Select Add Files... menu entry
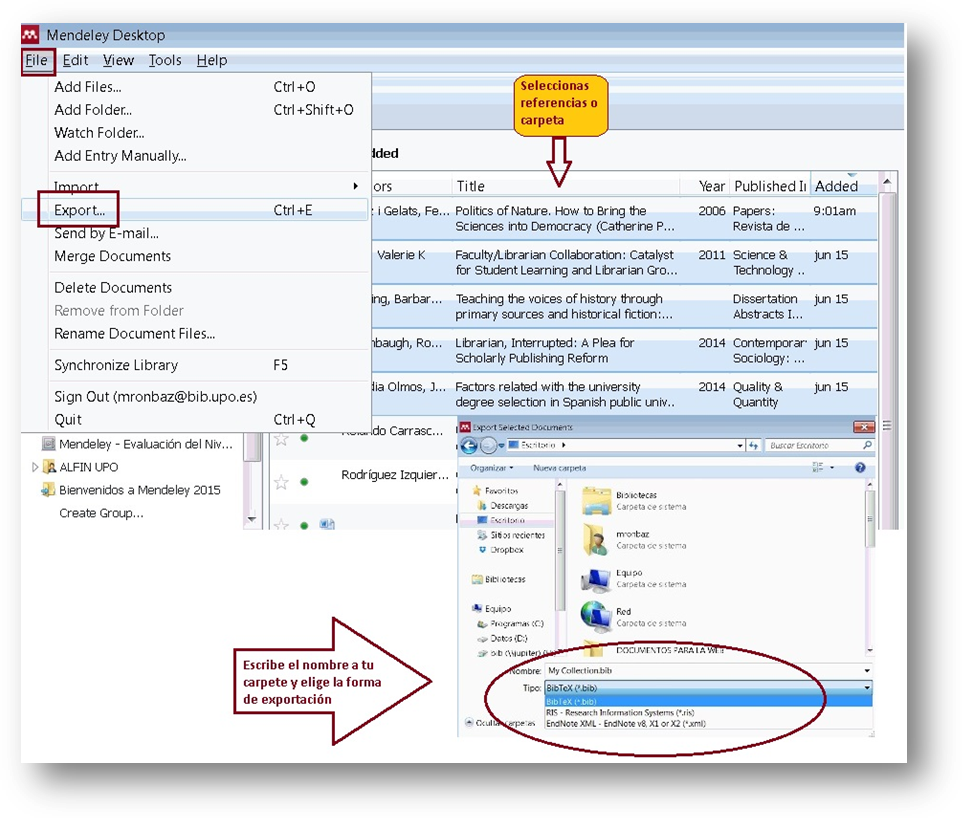 [x=196, y=87]
